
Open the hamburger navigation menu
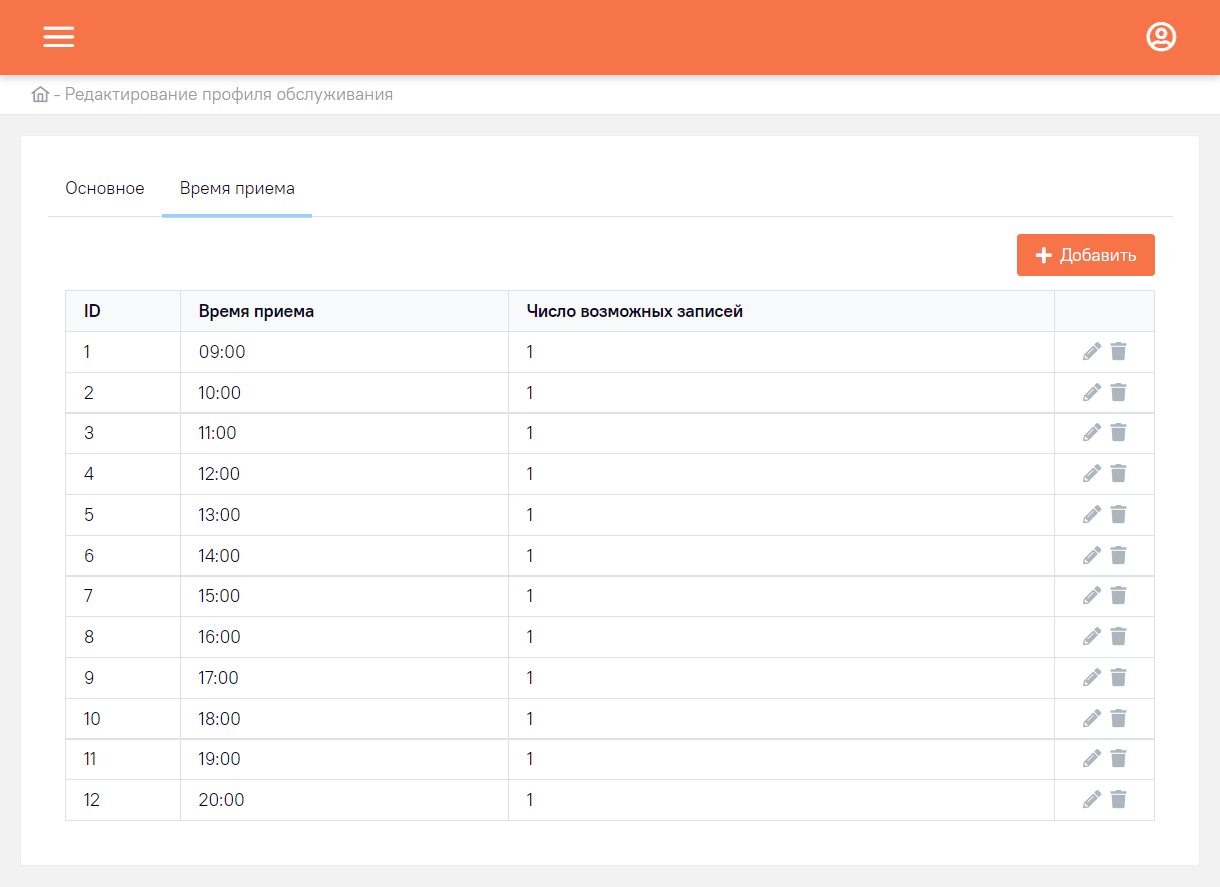click(x=59, y=37)
